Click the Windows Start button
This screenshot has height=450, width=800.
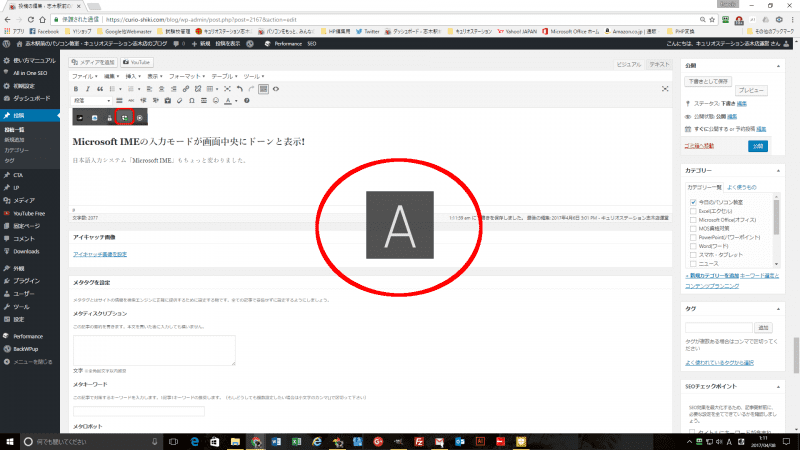10,442
